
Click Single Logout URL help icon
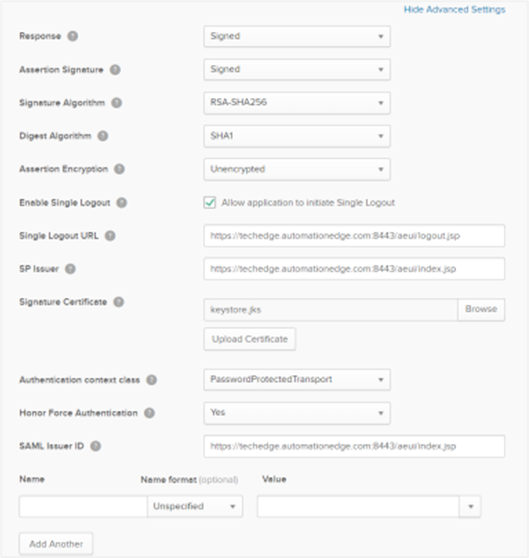[x=110, y=236]
